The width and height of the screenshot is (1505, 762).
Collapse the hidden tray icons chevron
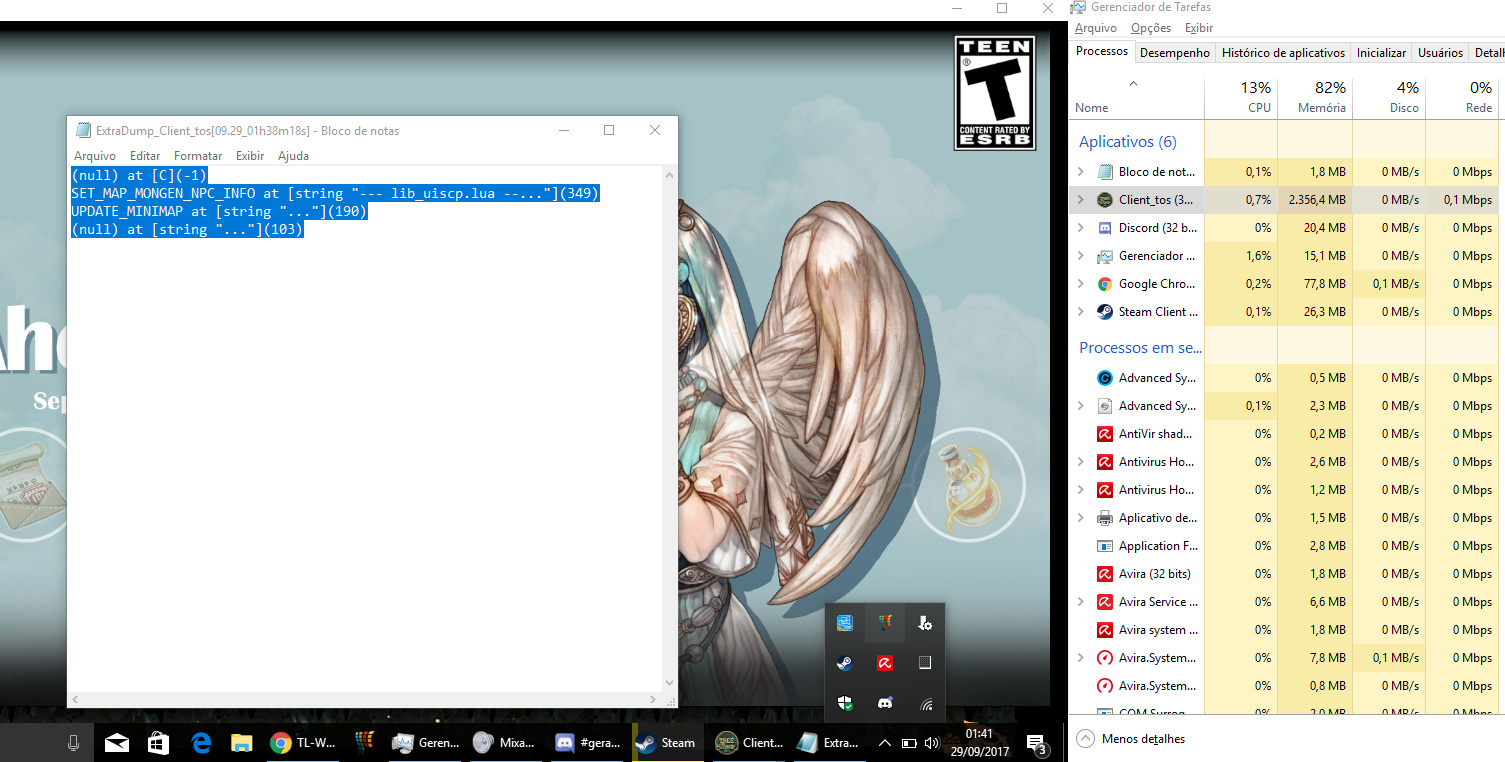point(884,743)
